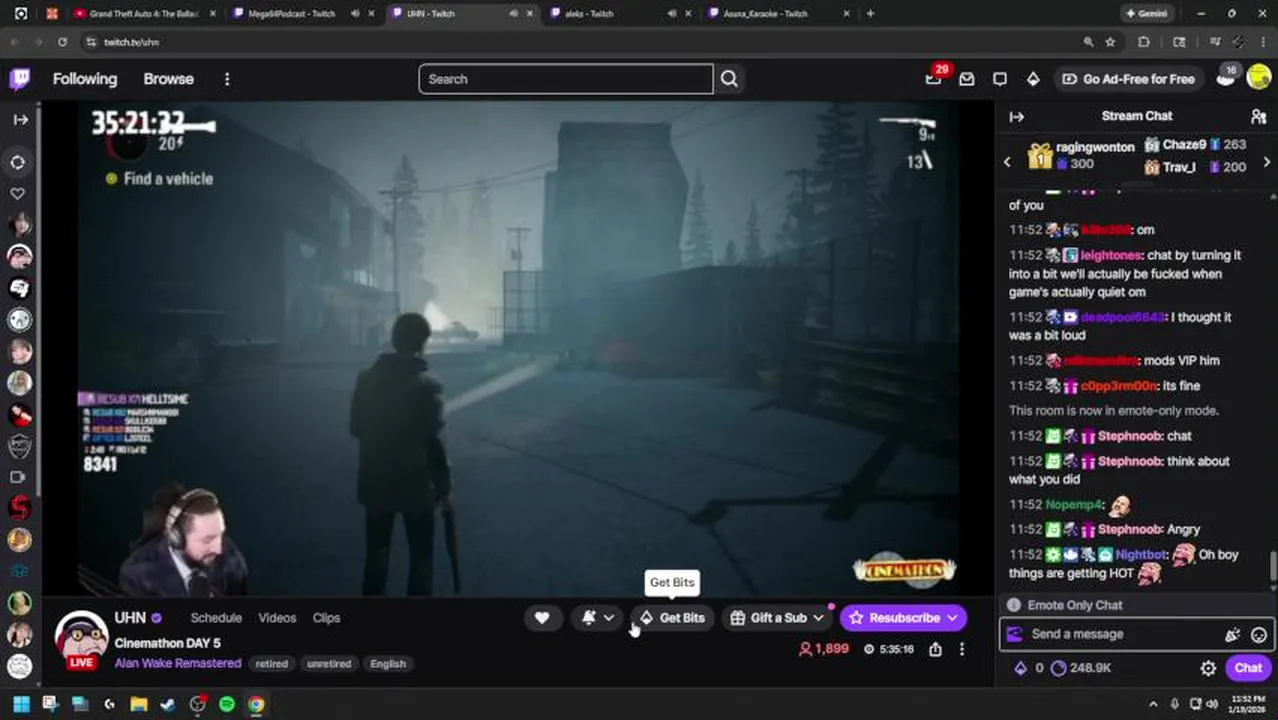The height and width of the screenshot is (720, 1278).
Task: Show next gift leaderboard entries
Action: click(1267, 161)
